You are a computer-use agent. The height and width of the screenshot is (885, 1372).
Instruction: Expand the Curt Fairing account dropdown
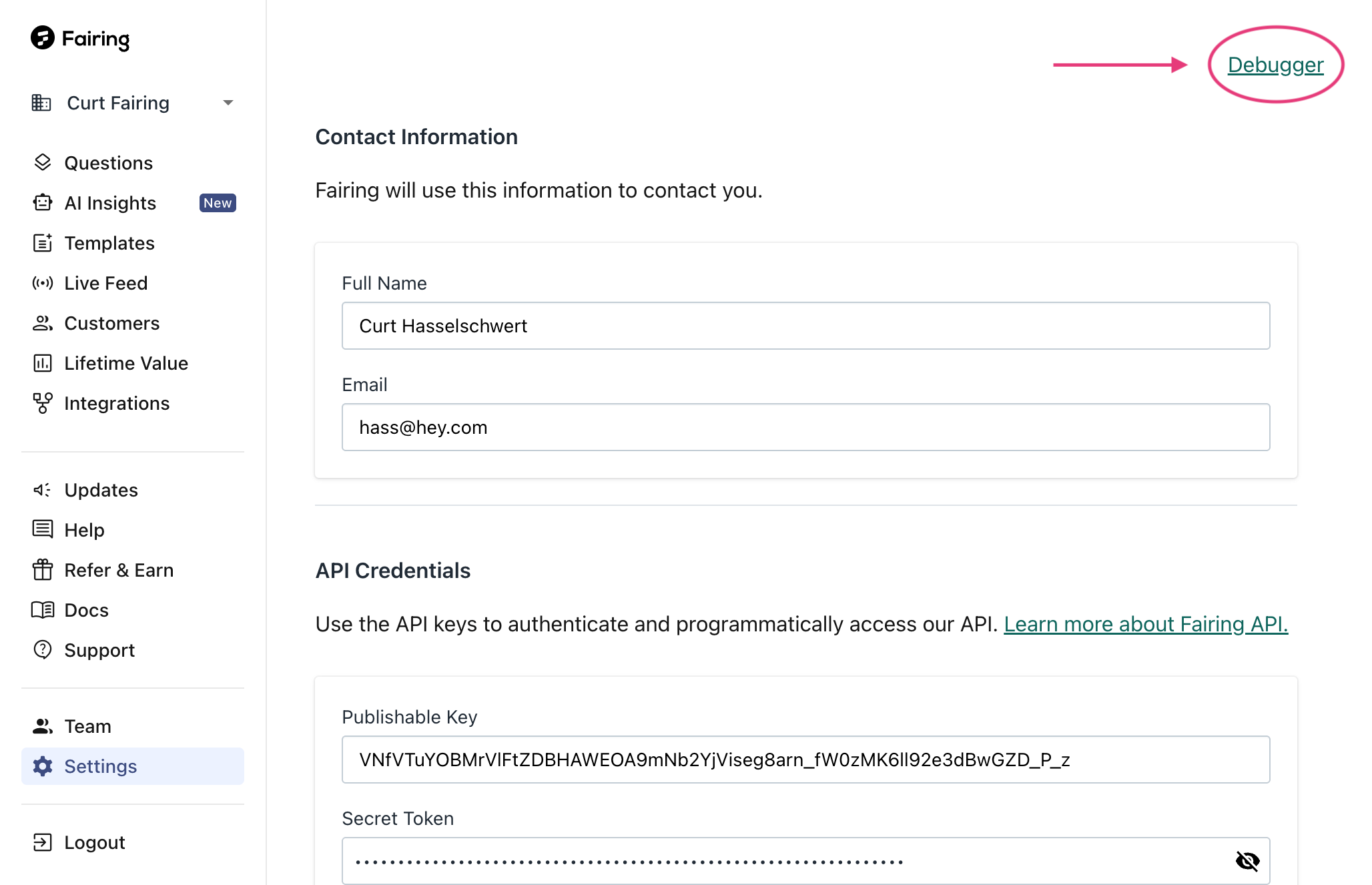pos(228,103)
